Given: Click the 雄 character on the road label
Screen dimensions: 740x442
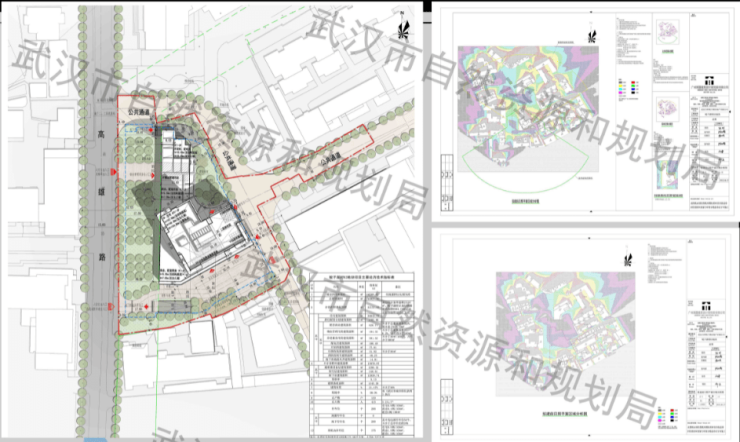Looking at the screenshot, I should 101,192.
